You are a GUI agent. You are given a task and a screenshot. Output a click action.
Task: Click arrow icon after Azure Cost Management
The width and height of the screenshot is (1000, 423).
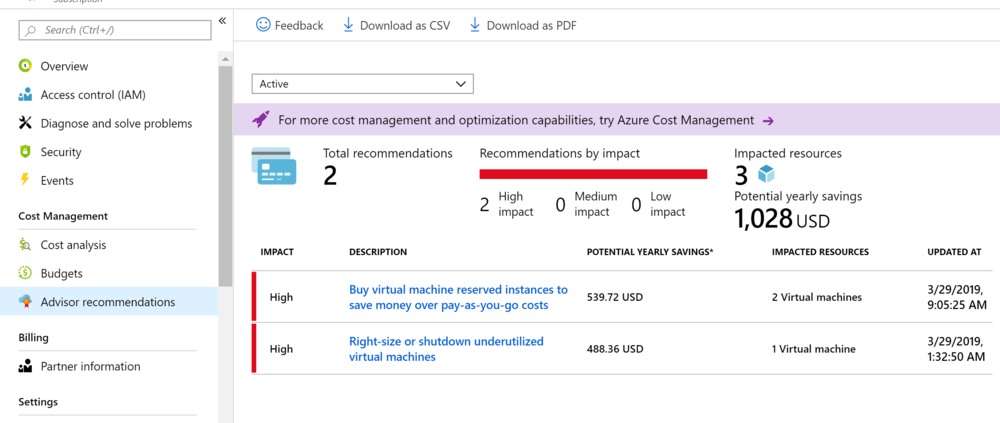coord(768,121)
